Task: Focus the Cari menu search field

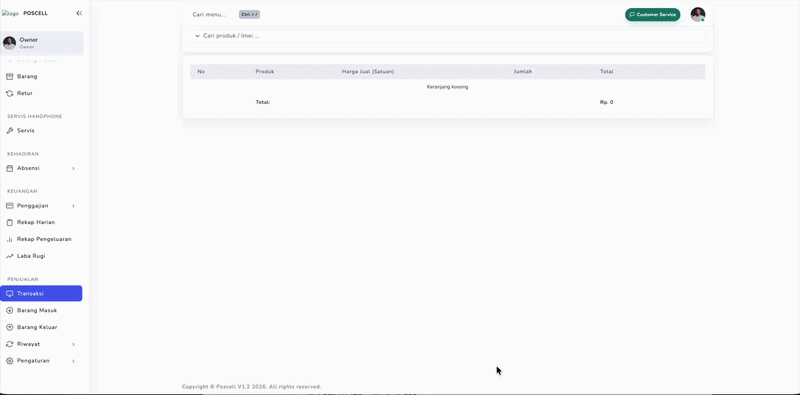Action: pos(209,14)
